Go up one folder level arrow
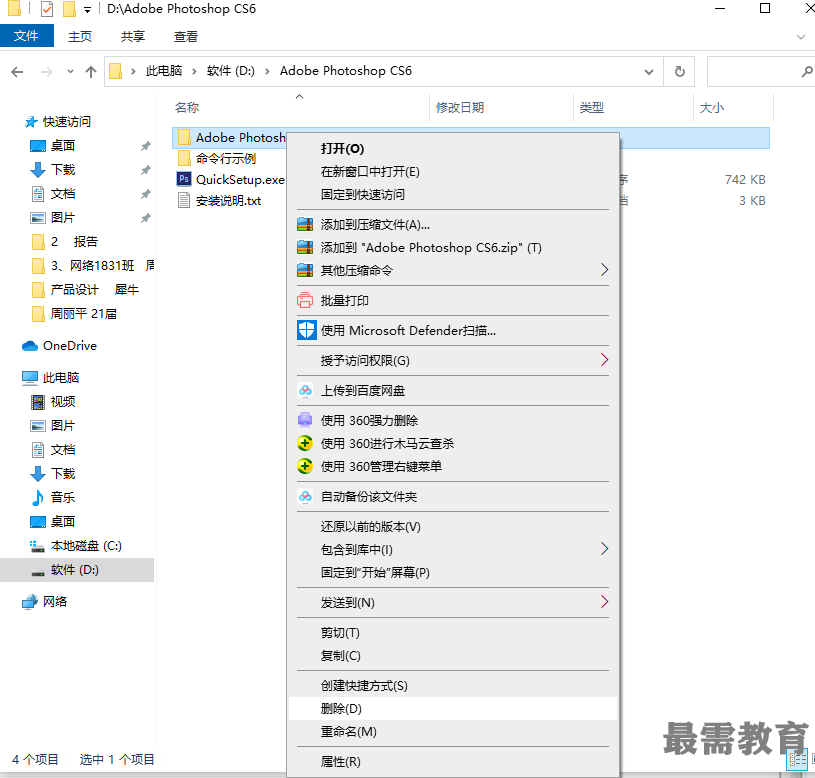The width and height of the screenshot is (815, 778). pos(91,72)
